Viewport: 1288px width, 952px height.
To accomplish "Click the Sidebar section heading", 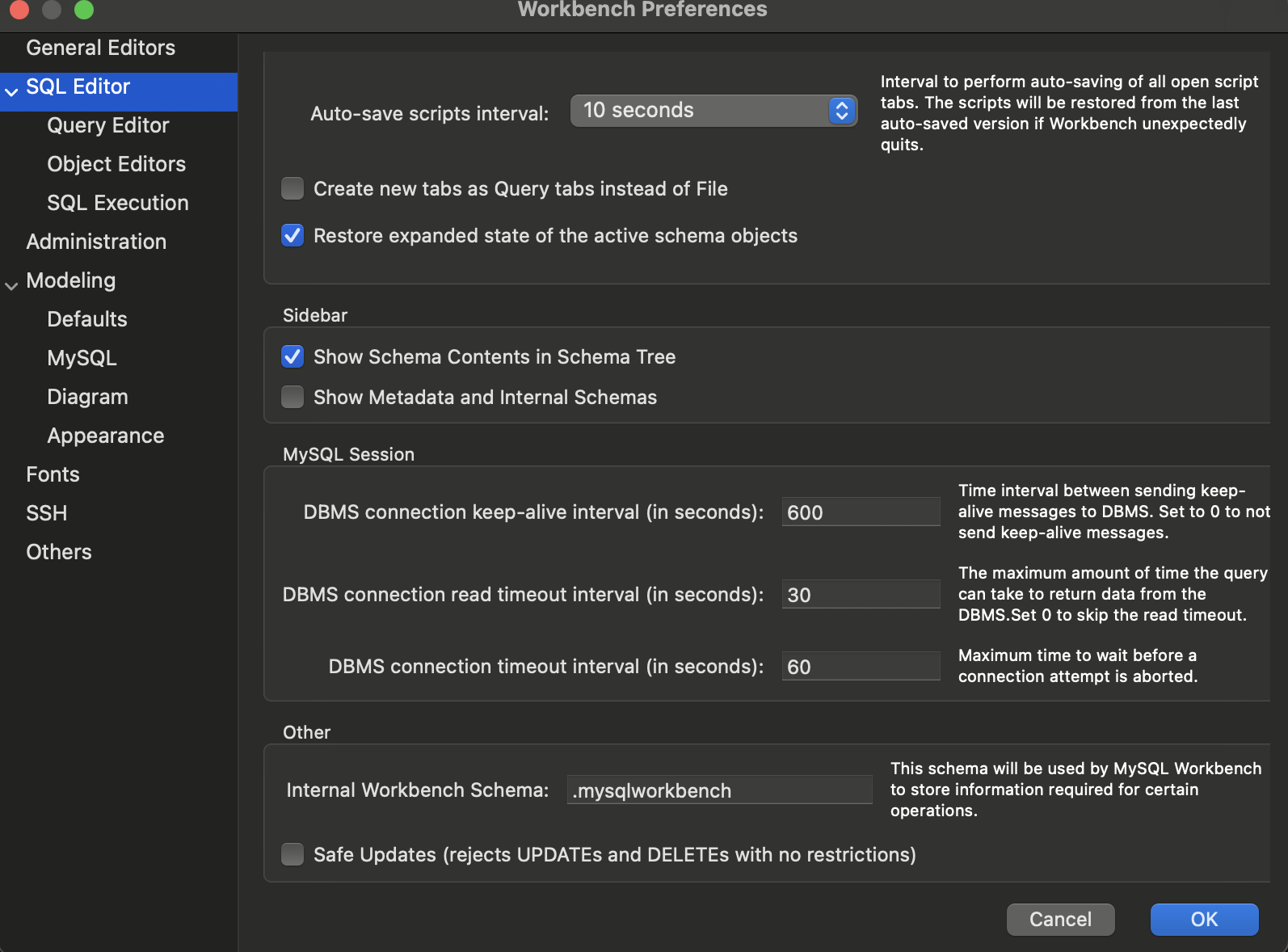I will tap(315, 315).
